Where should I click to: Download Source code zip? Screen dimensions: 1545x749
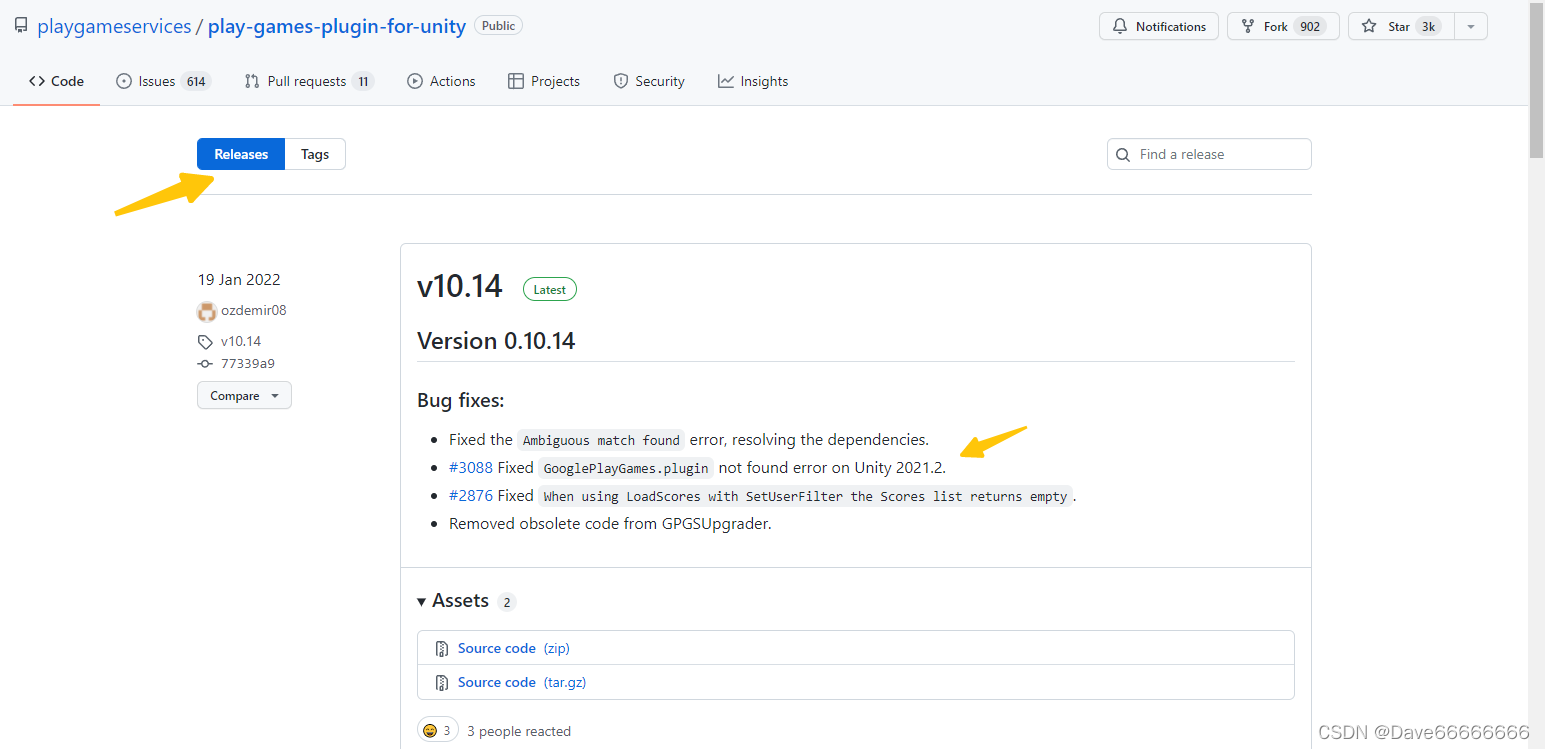513,648
